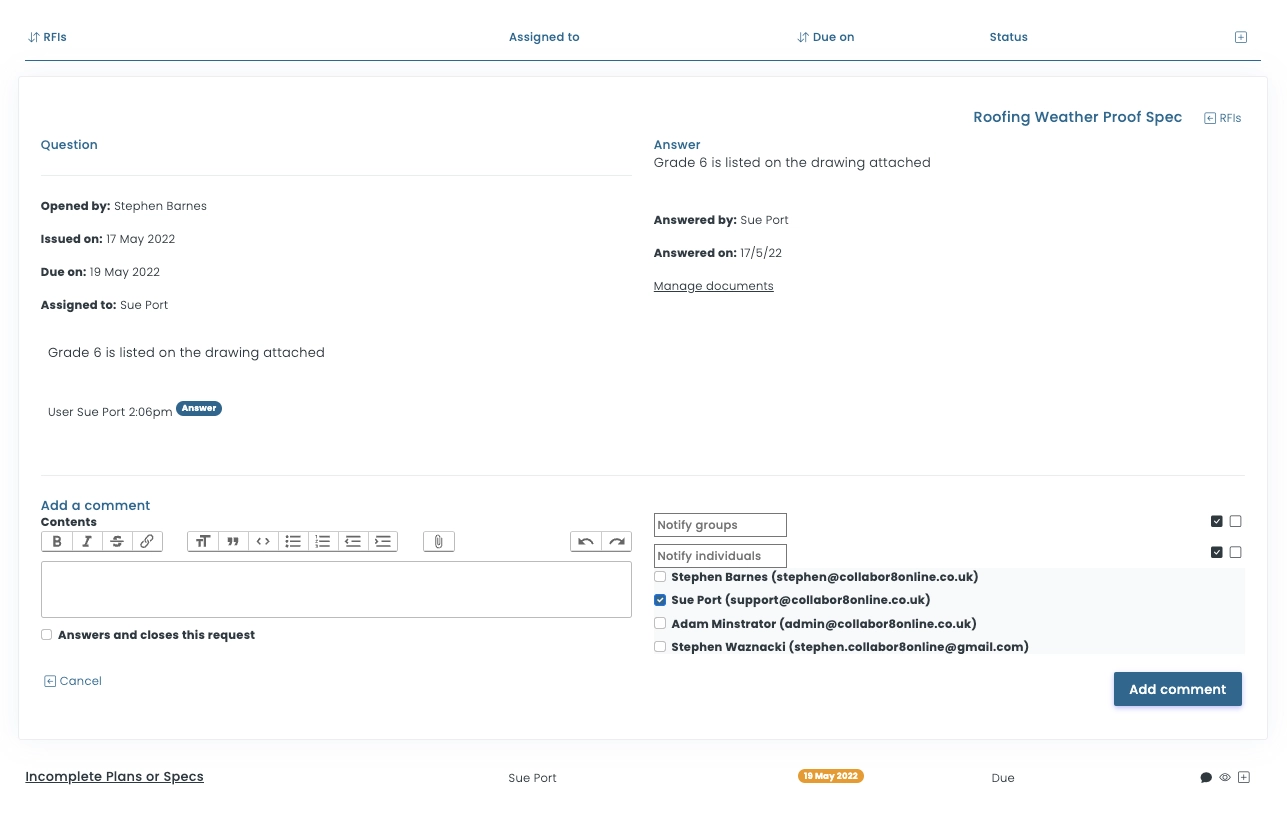Viewport: 1287px width, 828px height.
Task: Click the Answer badge by Sue Port
Action: point(199,408)
